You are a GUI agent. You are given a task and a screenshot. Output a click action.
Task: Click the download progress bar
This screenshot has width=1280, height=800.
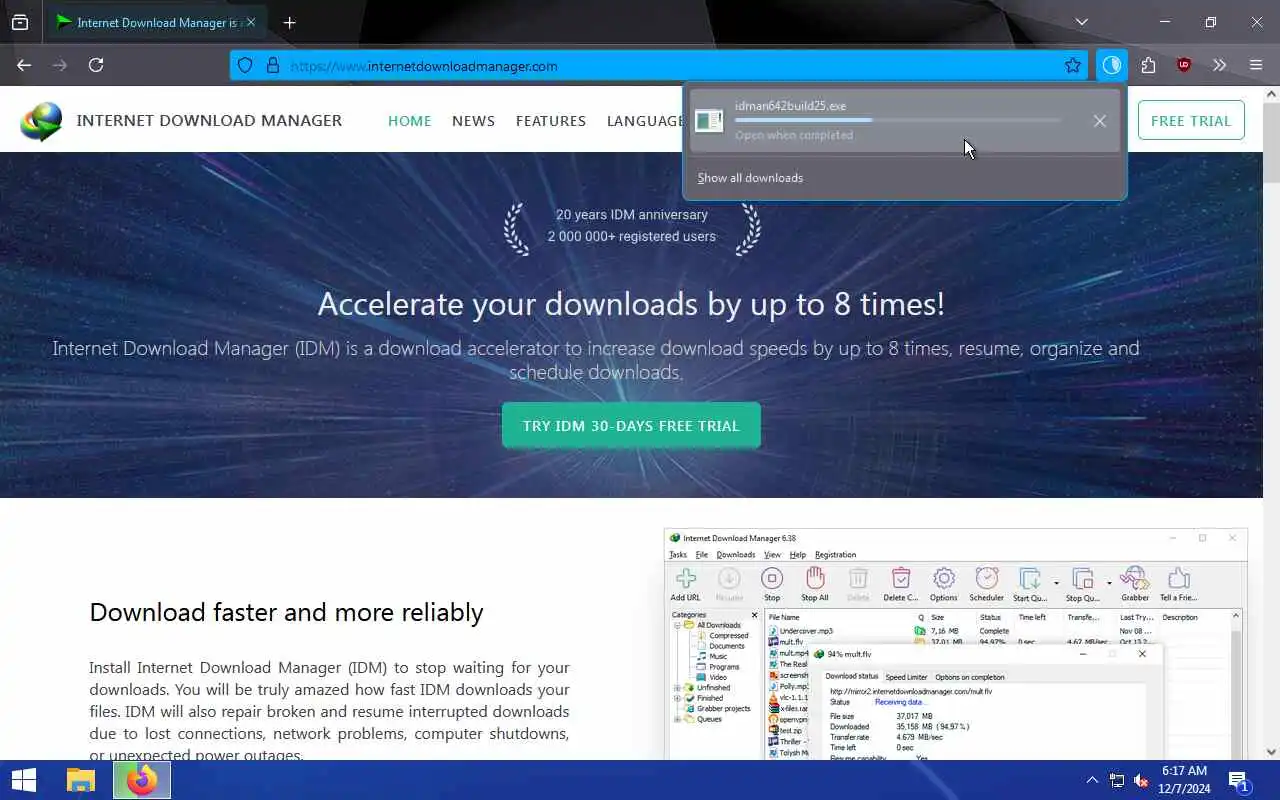(897, 120)
